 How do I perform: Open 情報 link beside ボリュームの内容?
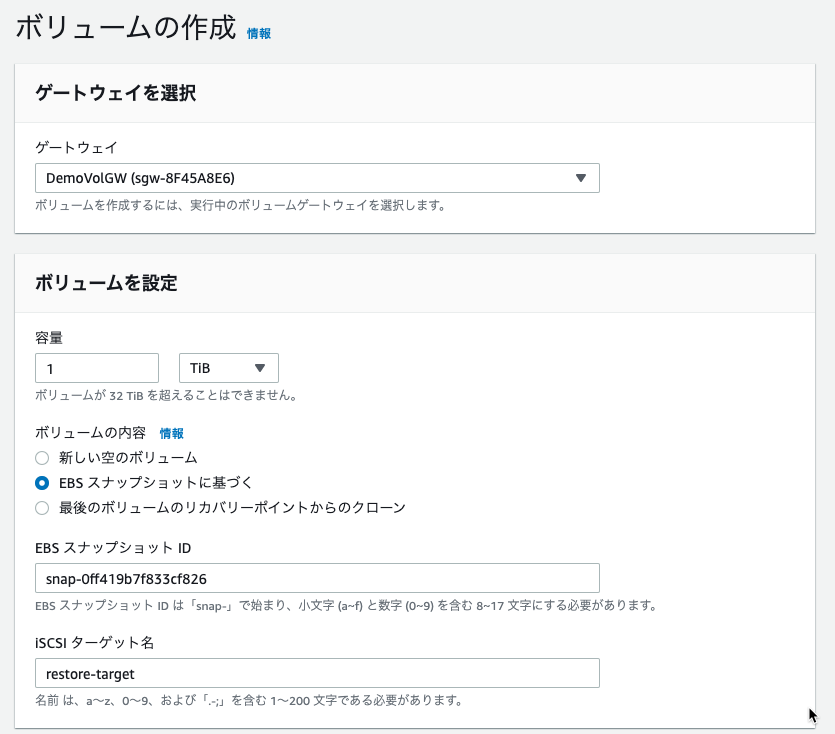click(171, 434)
